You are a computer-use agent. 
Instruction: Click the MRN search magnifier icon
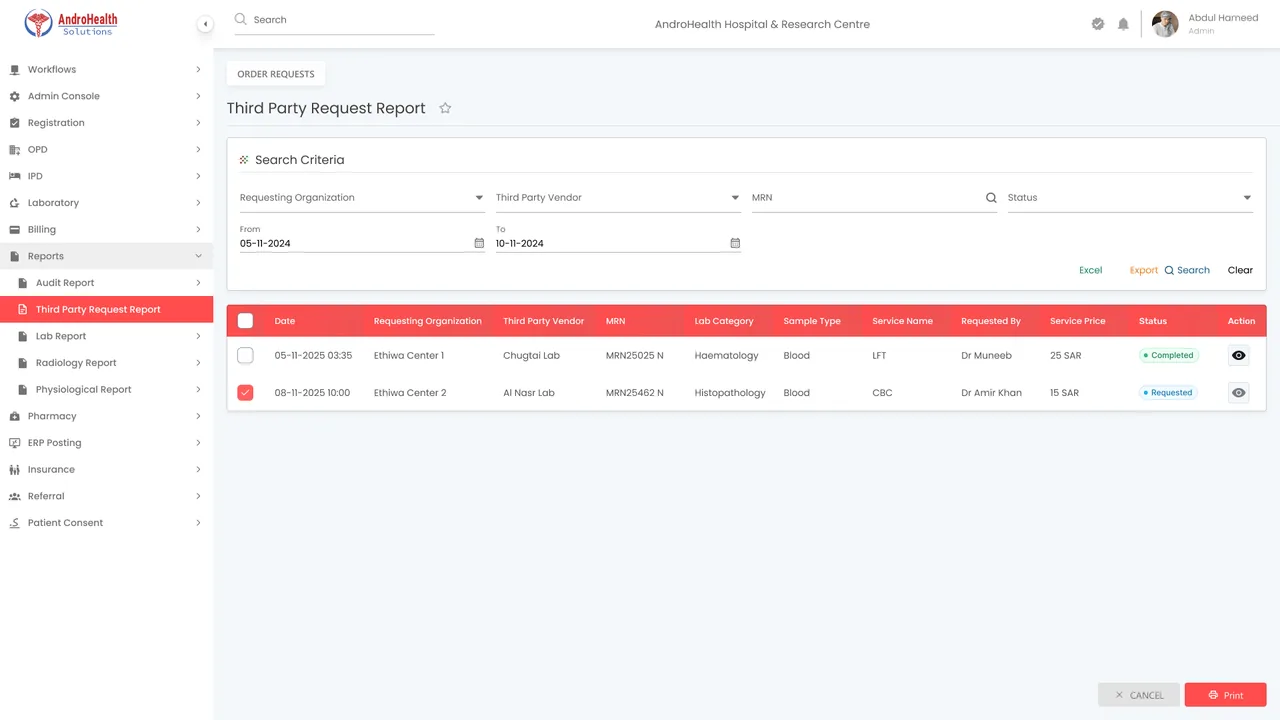[991, 198]
